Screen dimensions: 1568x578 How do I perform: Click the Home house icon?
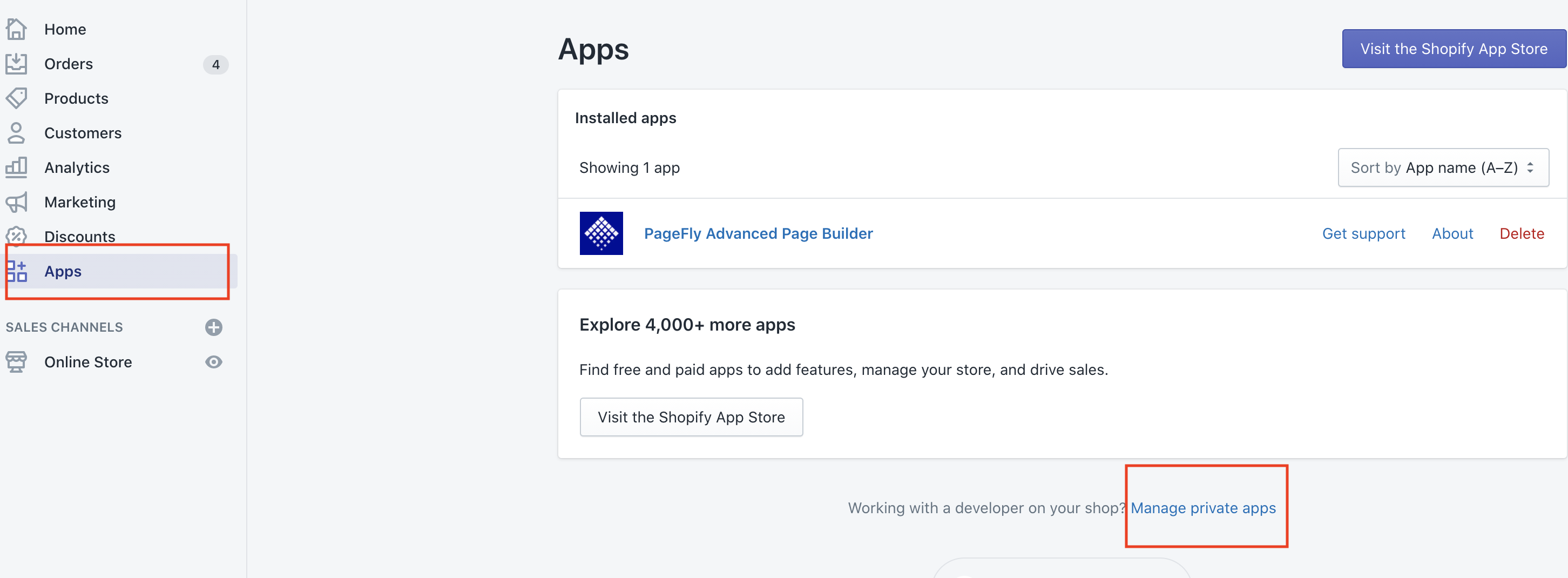16,29
